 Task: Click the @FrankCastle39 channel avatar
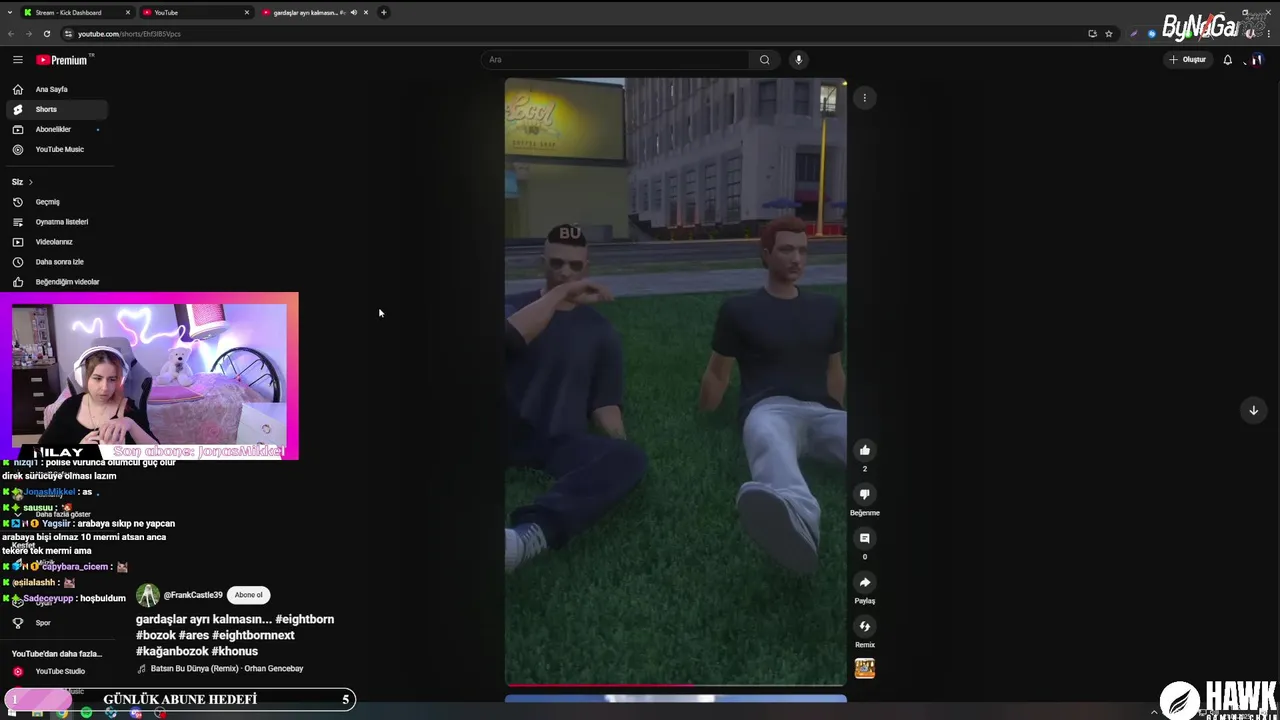[x=148, y=595]
